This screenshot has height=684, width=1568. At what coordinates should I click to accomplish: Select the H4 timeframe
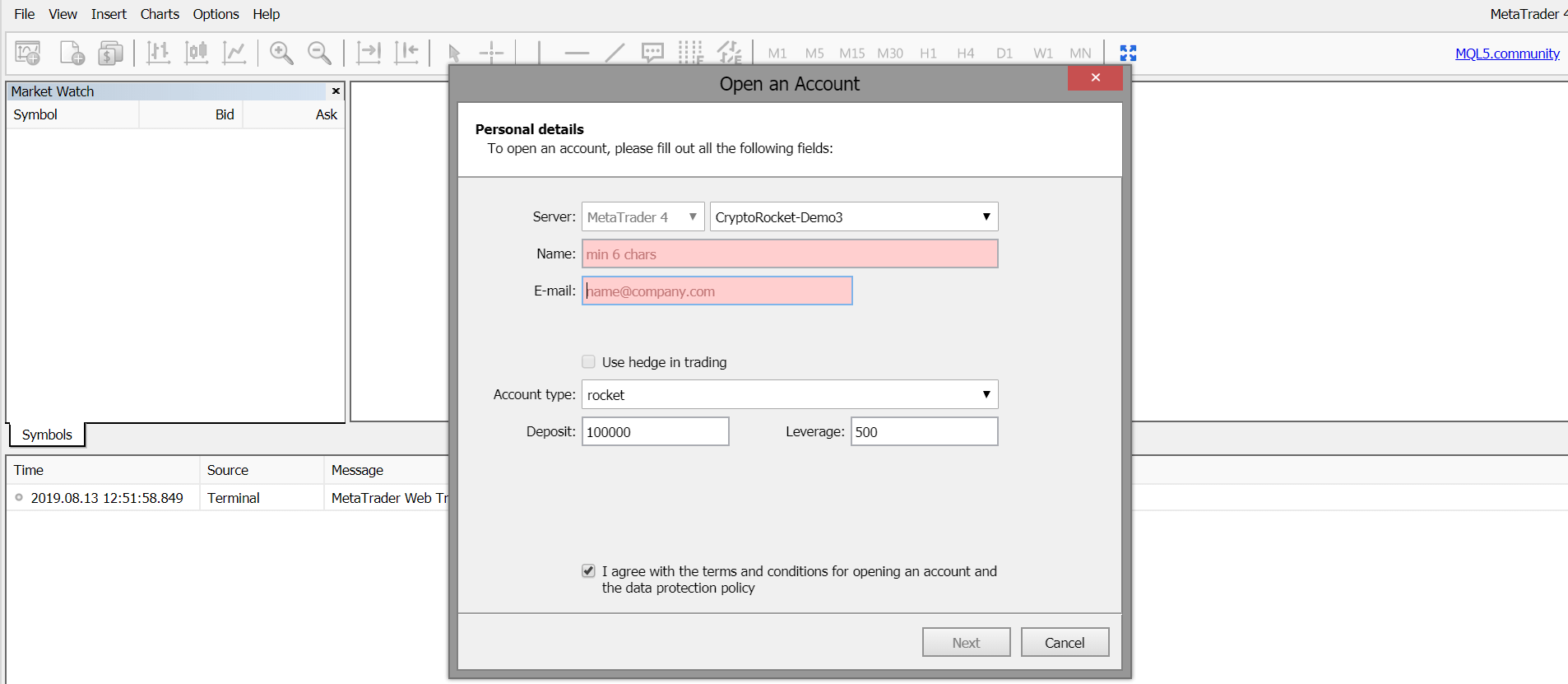coord(966,54)
